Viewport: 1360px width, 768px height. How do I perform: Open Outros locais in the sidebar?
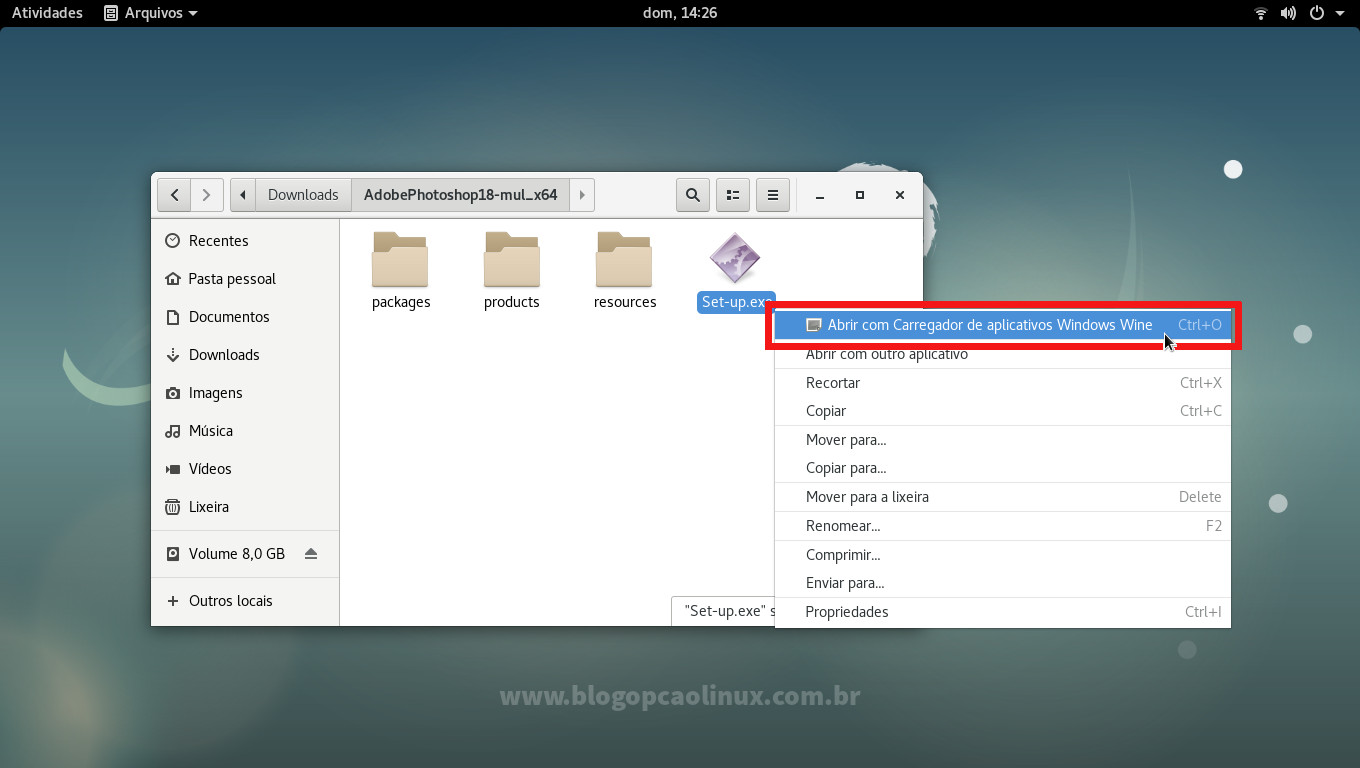tap(245, 601)
